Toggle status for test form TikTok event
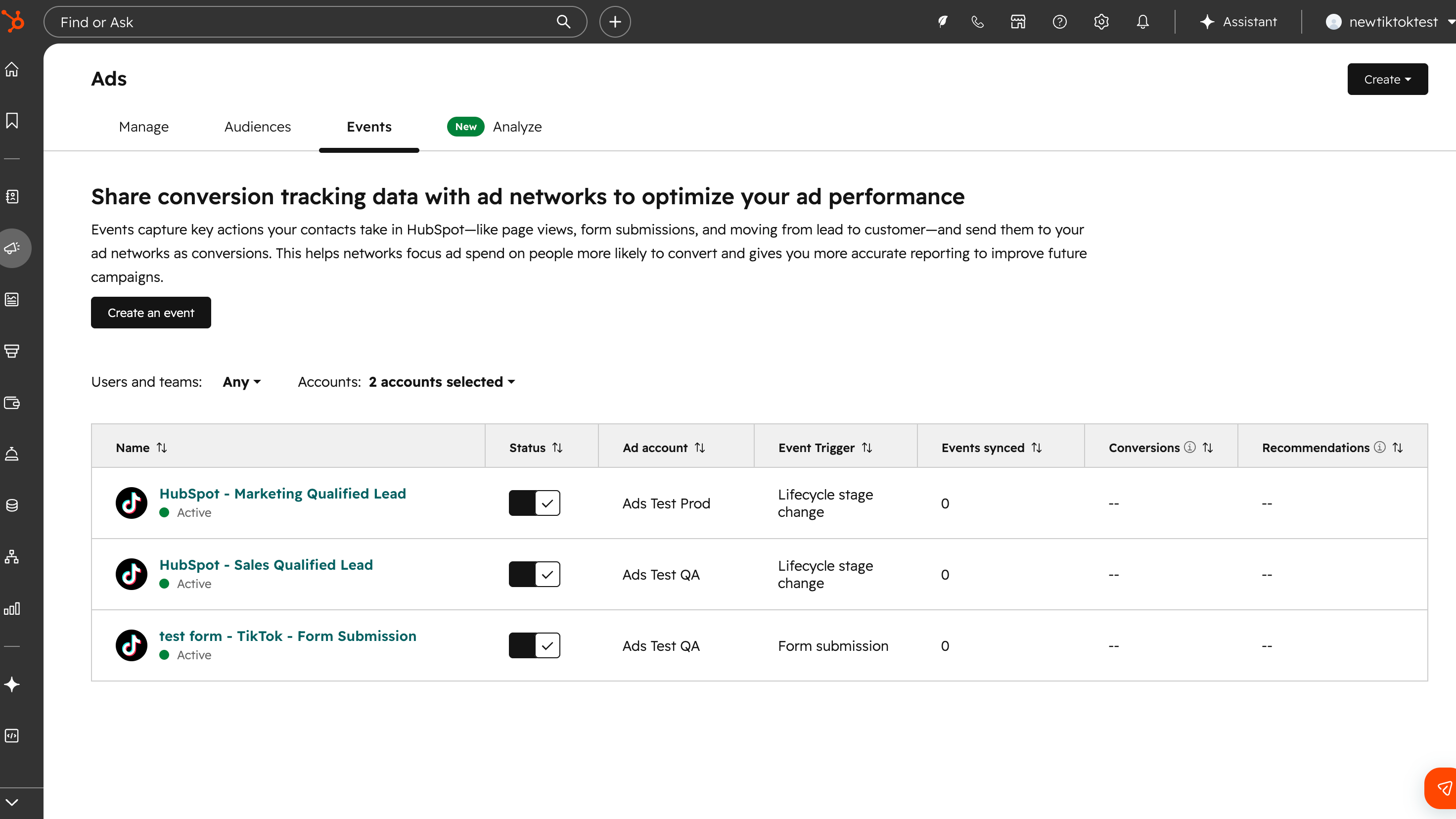 click(x=534, y=645)
